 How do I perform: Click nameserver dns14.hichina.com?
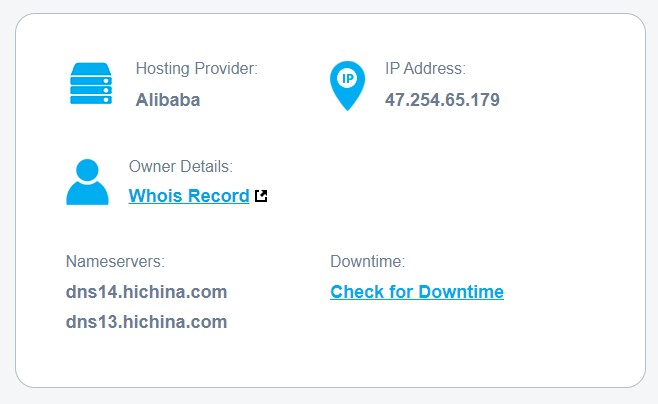(x=146, y=292)
